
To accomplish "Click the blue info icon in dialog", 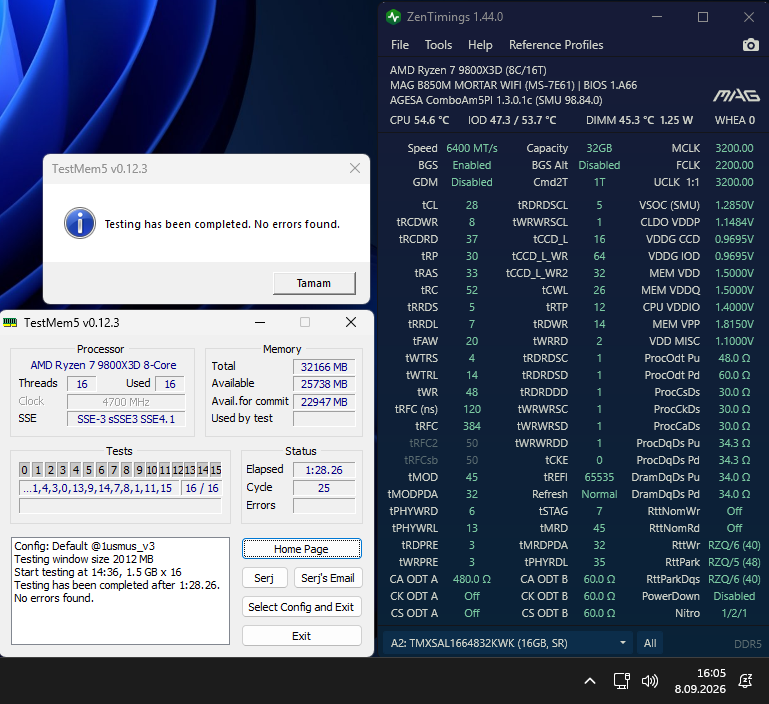I will coord(80,223).
